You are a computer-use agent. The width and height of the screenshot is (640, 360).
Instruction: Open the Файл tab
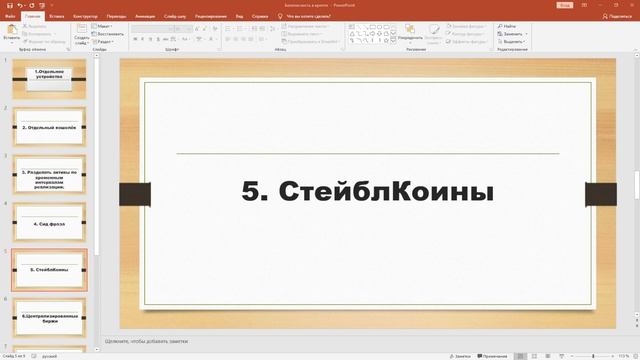pos(10,16)
